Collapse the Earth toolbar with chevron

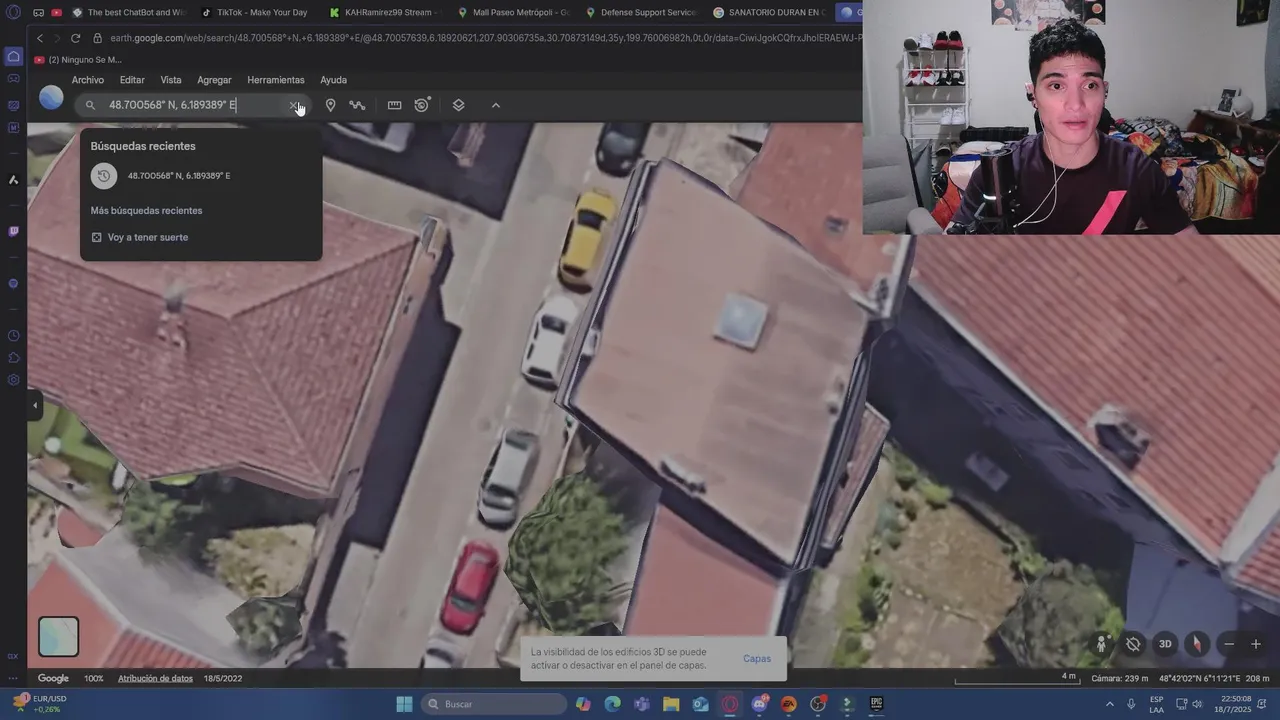click(x=495, y=105)
